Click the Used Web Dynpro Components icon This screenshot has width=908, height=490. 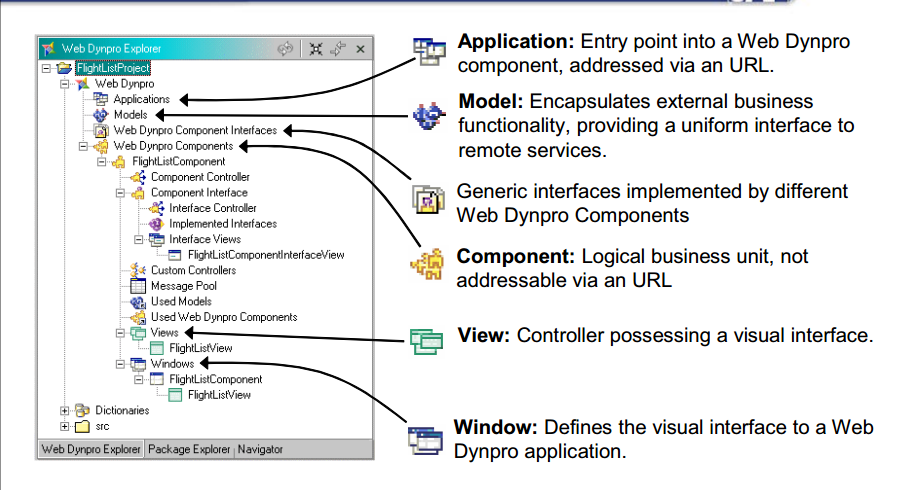(138, 317)
